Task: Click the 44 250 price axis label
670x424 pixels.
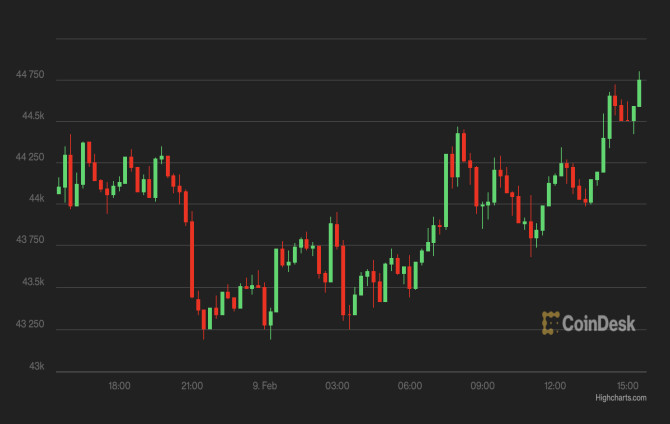Action: pos(30,157)
